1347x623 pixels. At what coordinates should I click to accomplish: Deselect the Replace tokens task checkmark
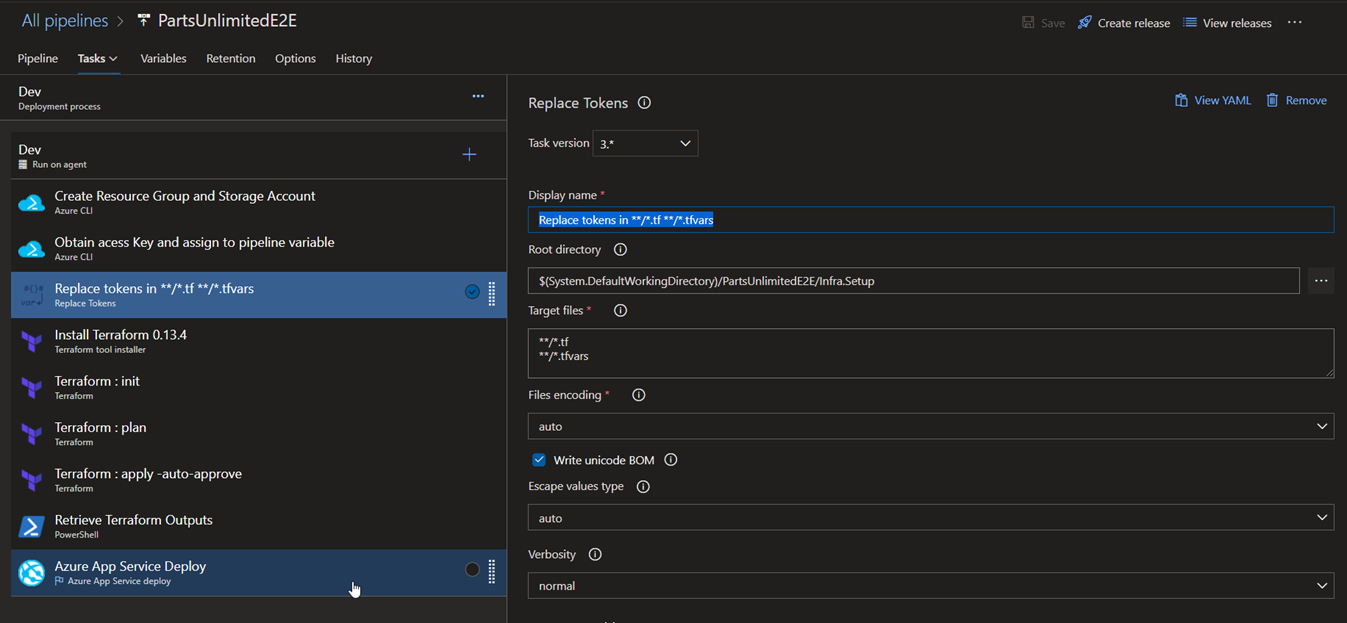tap(472, 292)
